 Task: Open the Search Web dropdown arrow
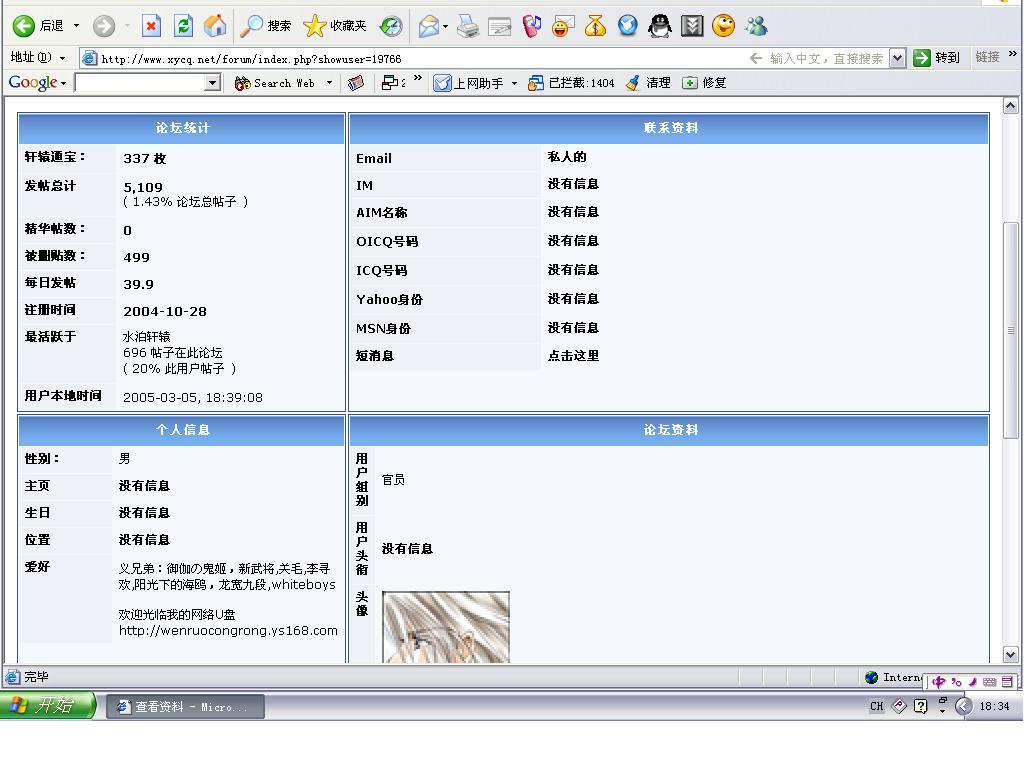point(329,83)
